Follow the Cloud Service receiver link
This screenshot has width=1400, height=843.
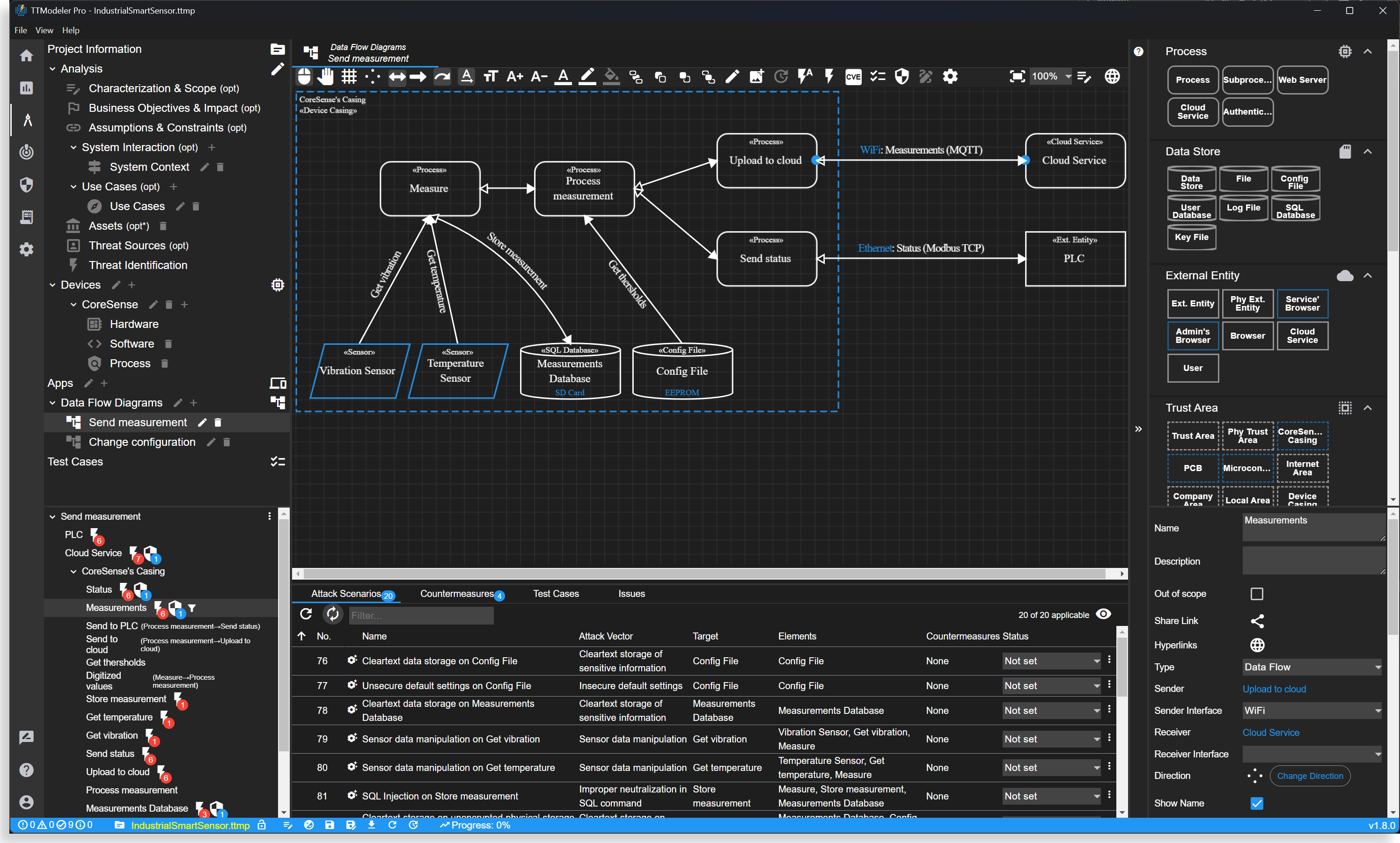coord(1270,732)
